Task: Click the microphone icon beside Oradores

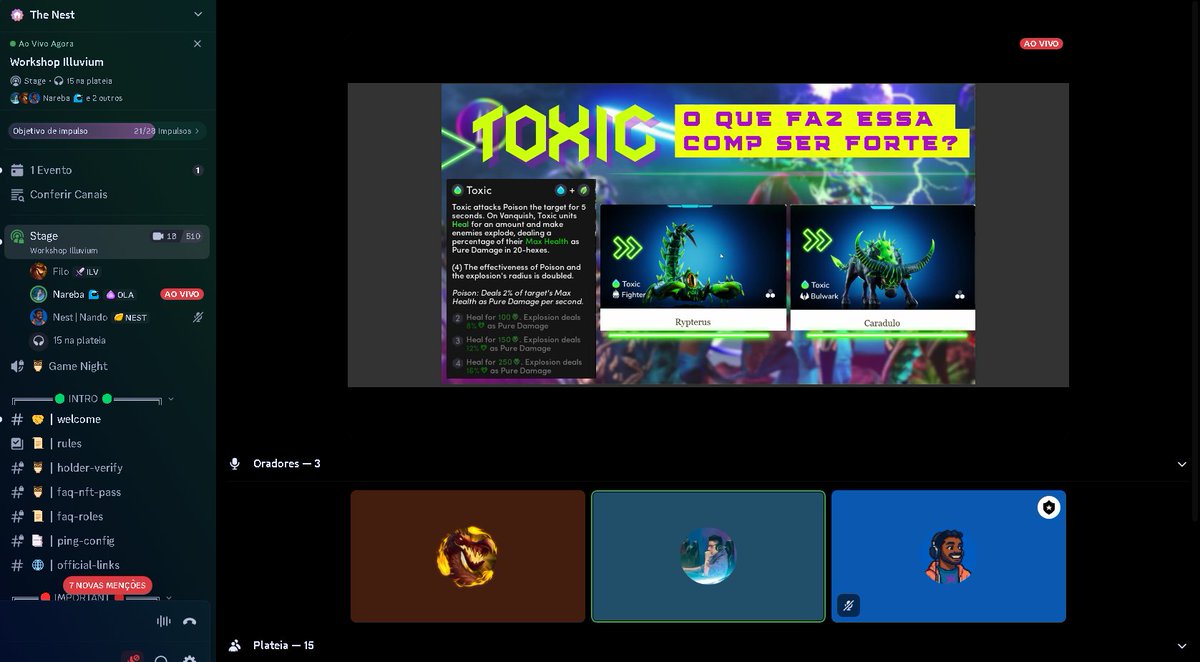Action: point(235,464)
